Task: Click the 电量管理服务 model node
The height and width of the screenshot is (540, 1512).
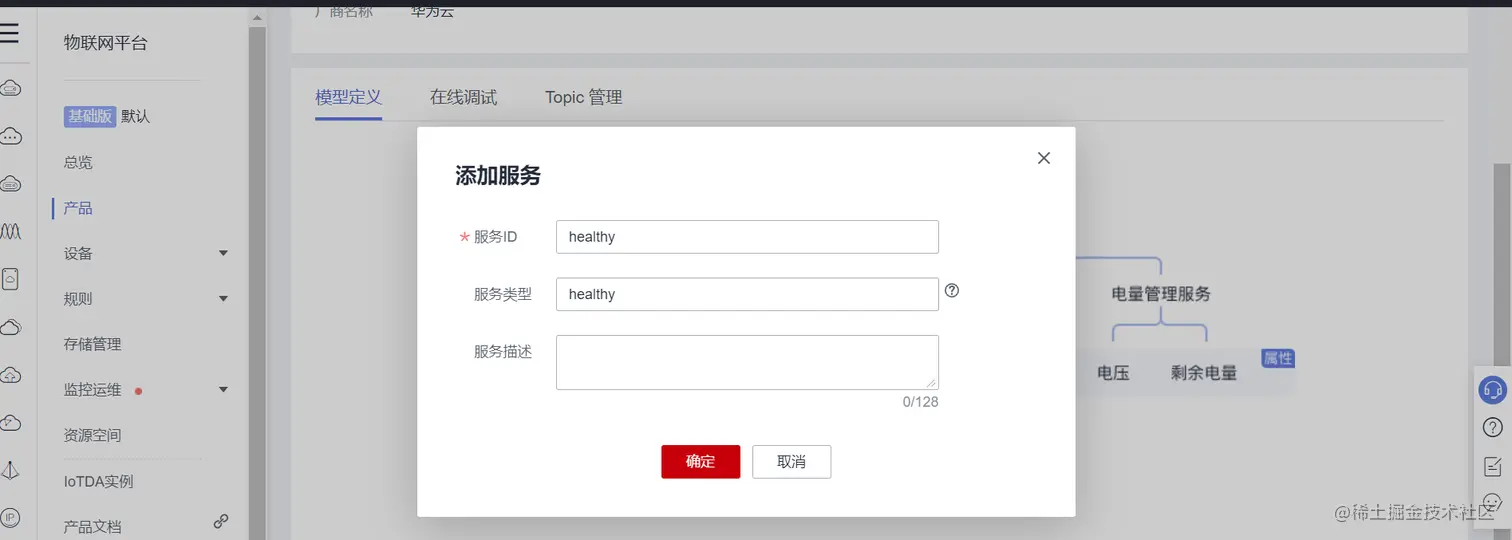Action: pyautogui.click(x=1161, y=294)
